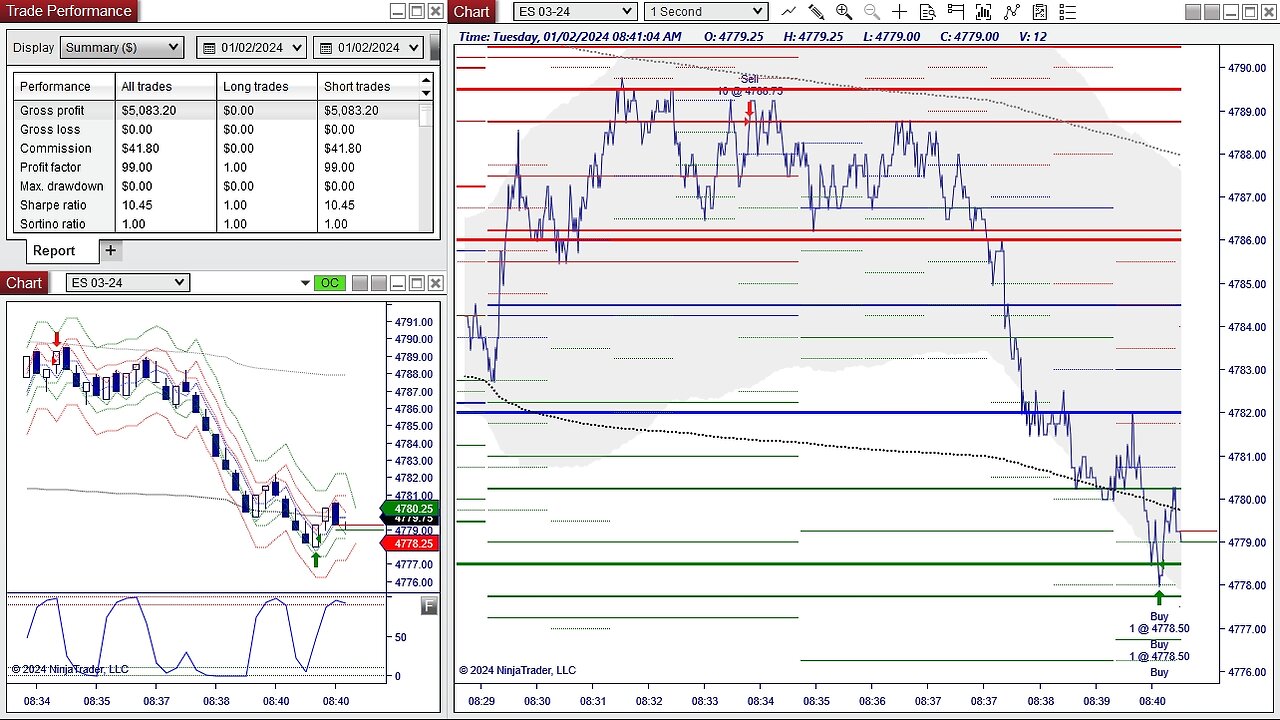Select the Sharpe ratio row label
Image resolution: width=1280 pixels, height=720 pixels.
pos(53,206)
